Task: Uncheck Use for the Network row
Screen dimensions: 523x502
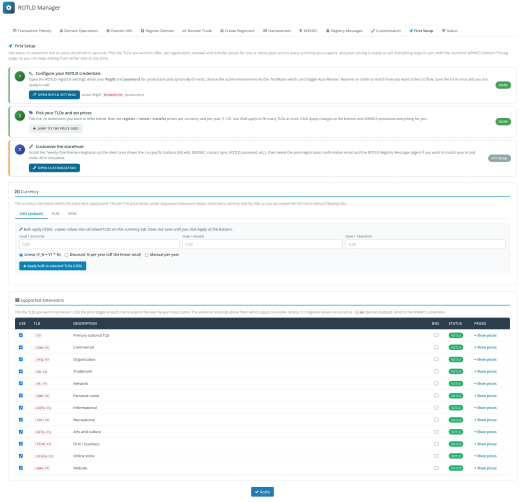Action: 21,383
